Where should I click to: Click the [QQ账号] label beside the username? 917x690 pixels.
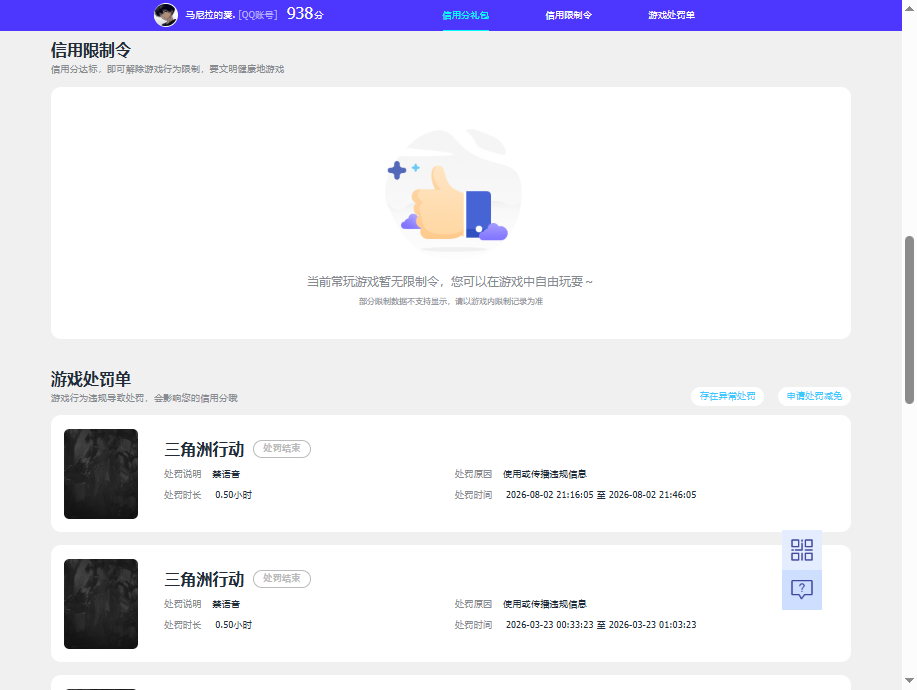click(x=258, y=15)
